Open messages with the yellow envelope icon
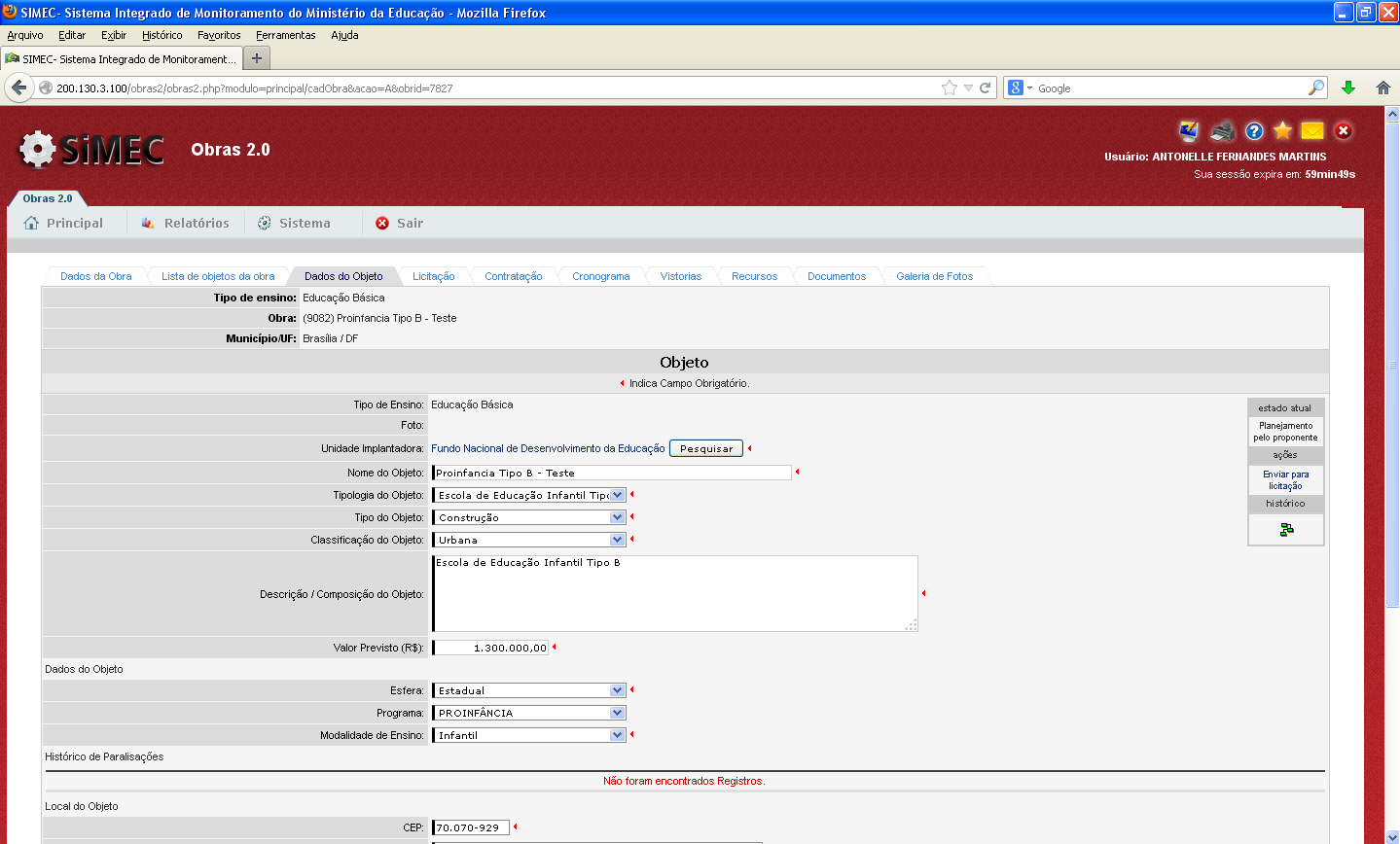This screenshot has width=1400, height=844. [x=1312, y=130]
